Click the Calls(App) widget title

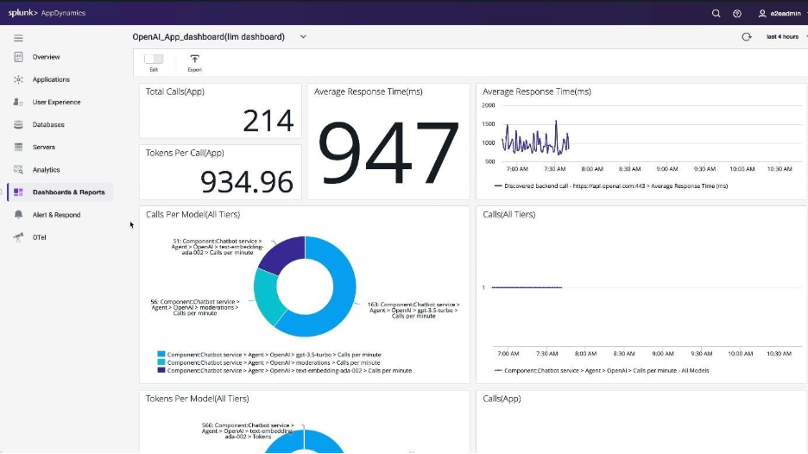click(x=502, y=398)
